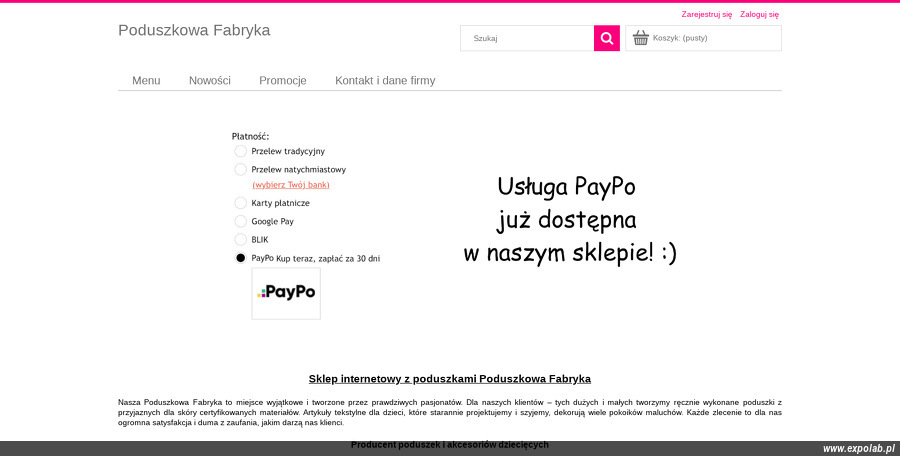Select Przelew tradycyjny payment option

pyautogui.click(x=240, y=151)
